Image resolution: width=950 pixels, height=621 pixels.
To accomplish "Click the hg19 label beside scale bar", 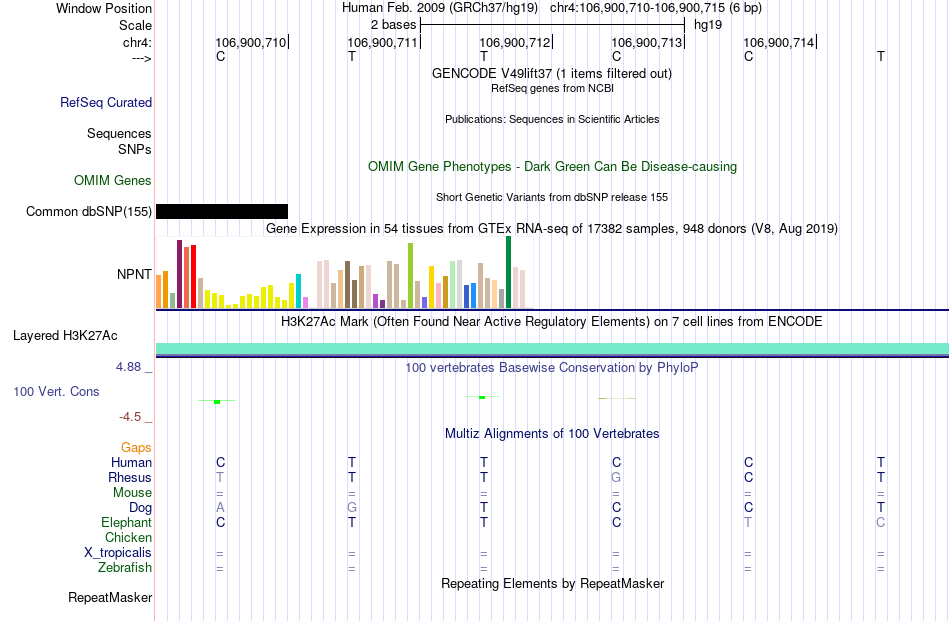I will click(708, 25).
